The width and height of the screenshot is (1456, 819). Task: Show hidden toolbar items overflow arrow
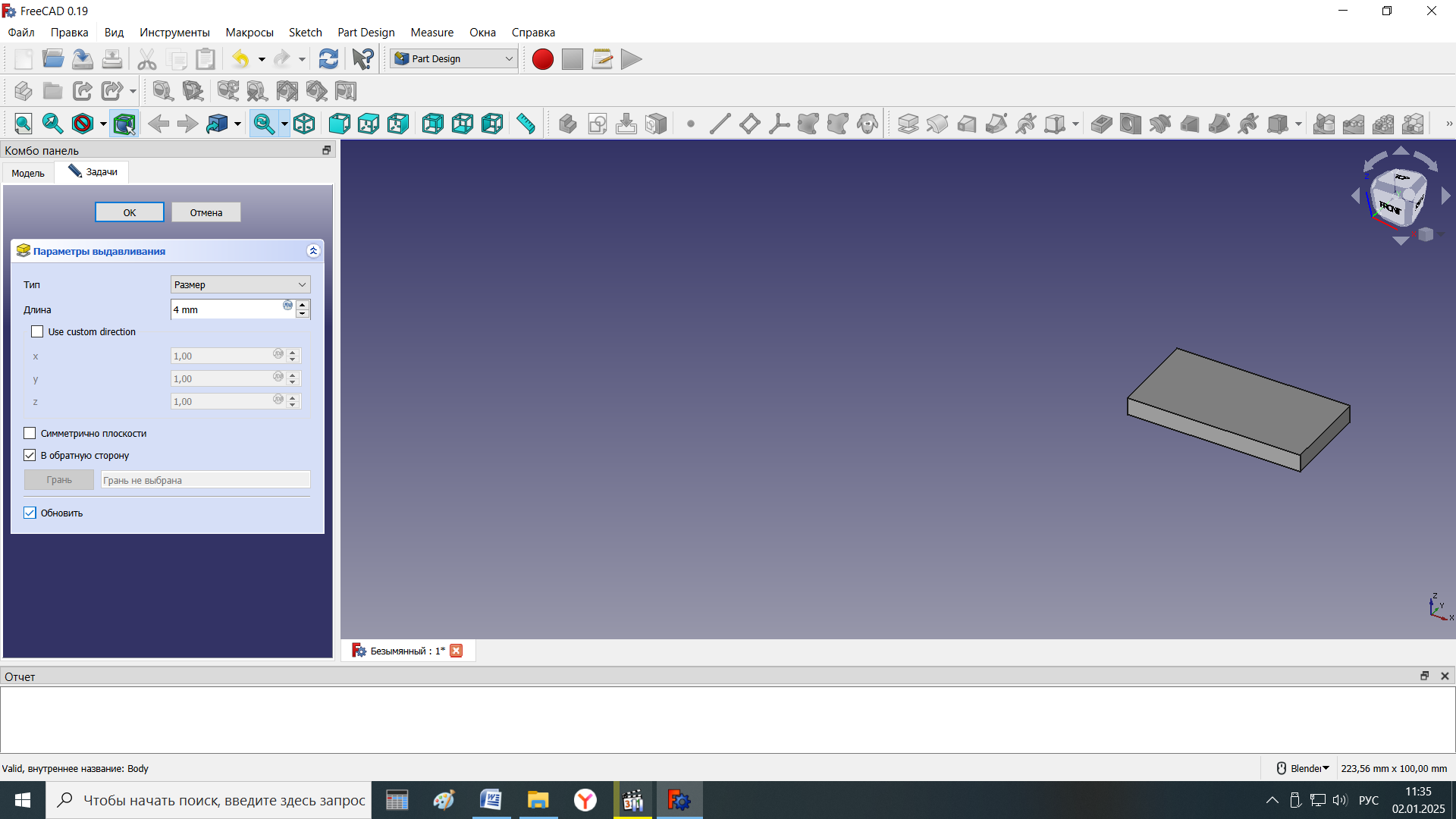[x=1449, y=124]
